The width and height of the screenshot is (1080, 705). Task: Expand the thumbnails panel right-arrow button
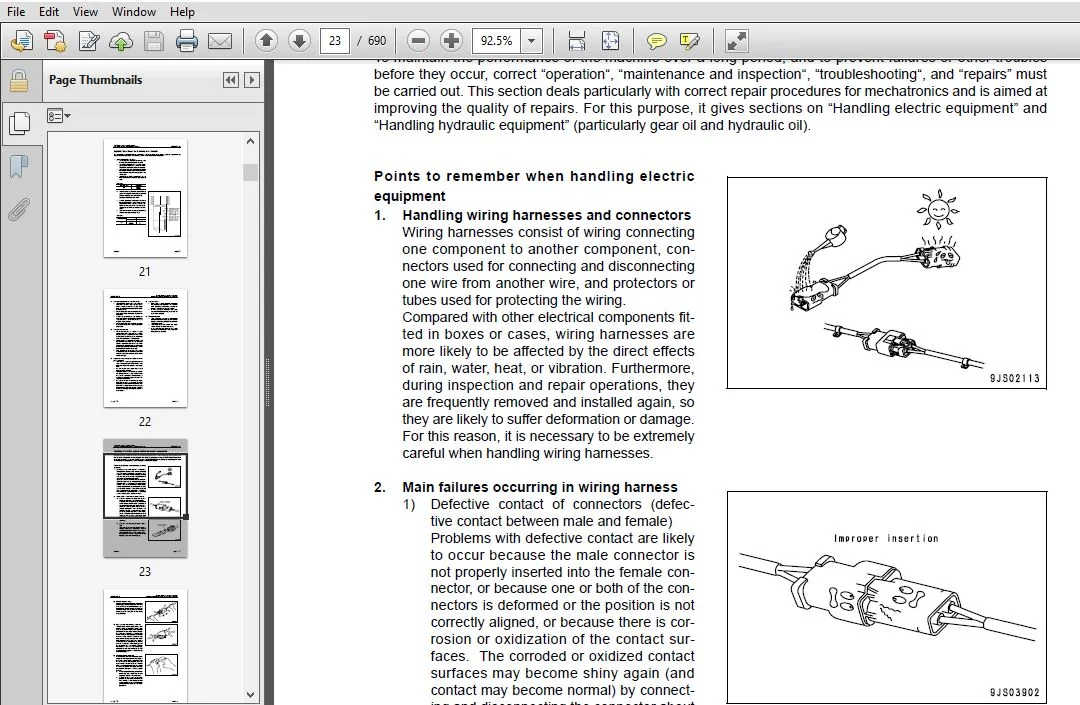tap(251, 80)
